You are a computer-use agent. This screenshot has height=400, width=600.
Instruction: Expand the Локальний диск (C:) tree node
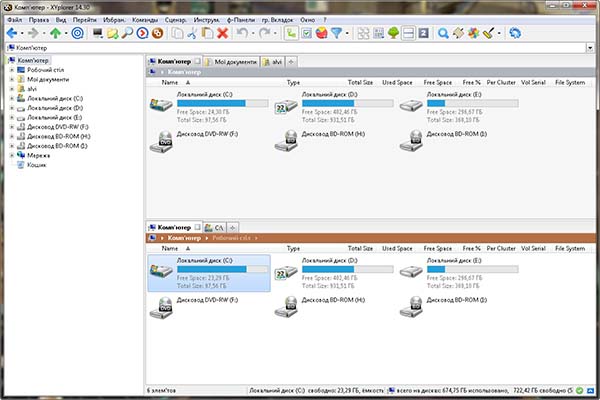[10, 98]
